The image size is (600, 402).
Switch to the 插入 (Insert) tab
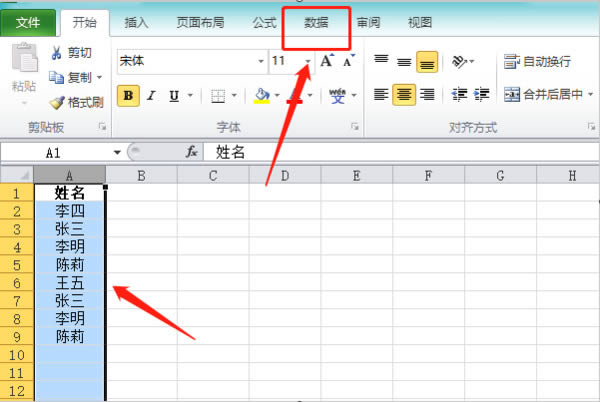(x=138, y=22)
